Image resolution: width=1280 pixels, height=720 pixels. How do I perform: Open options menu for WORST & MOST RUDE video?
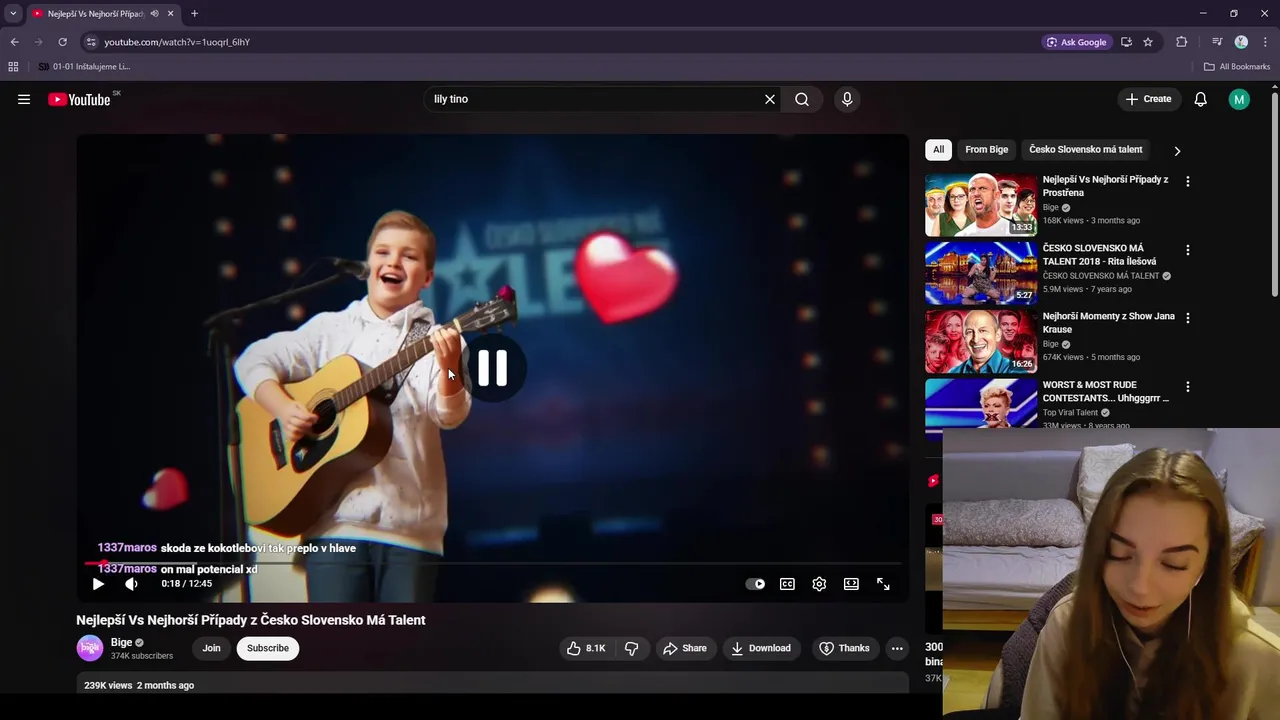coord(1187,386)
